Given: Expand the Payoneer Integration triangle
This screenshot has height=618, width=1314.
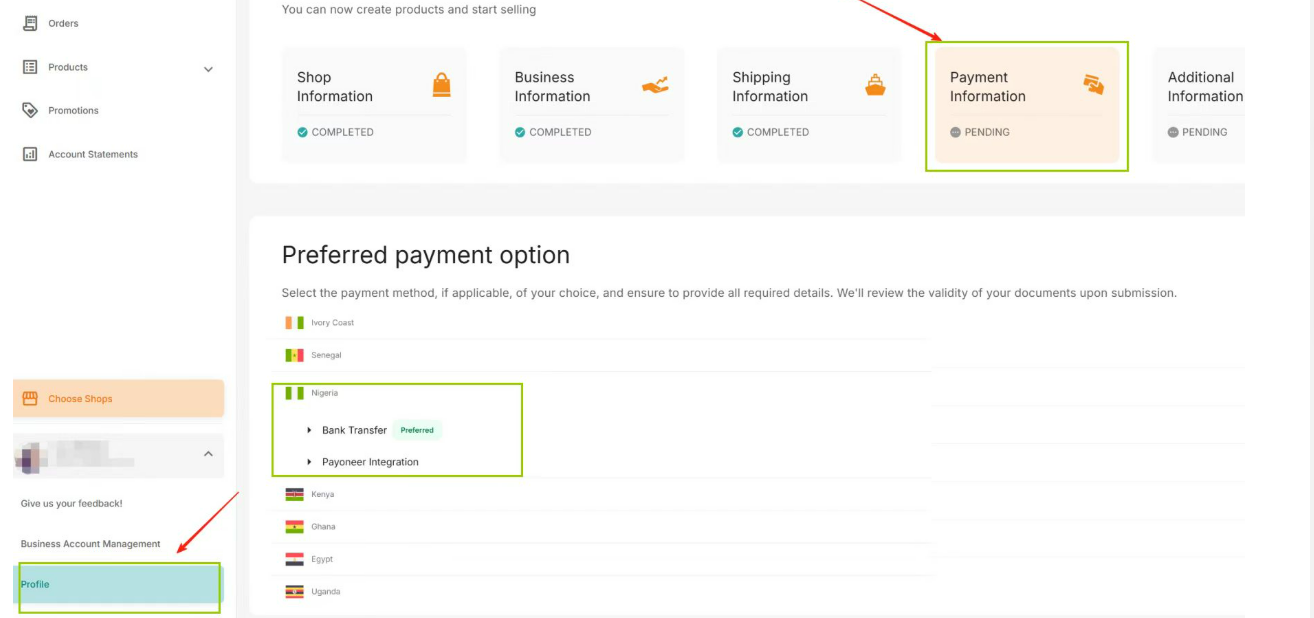Looking at the screenshot, I should tap(309, 462).
